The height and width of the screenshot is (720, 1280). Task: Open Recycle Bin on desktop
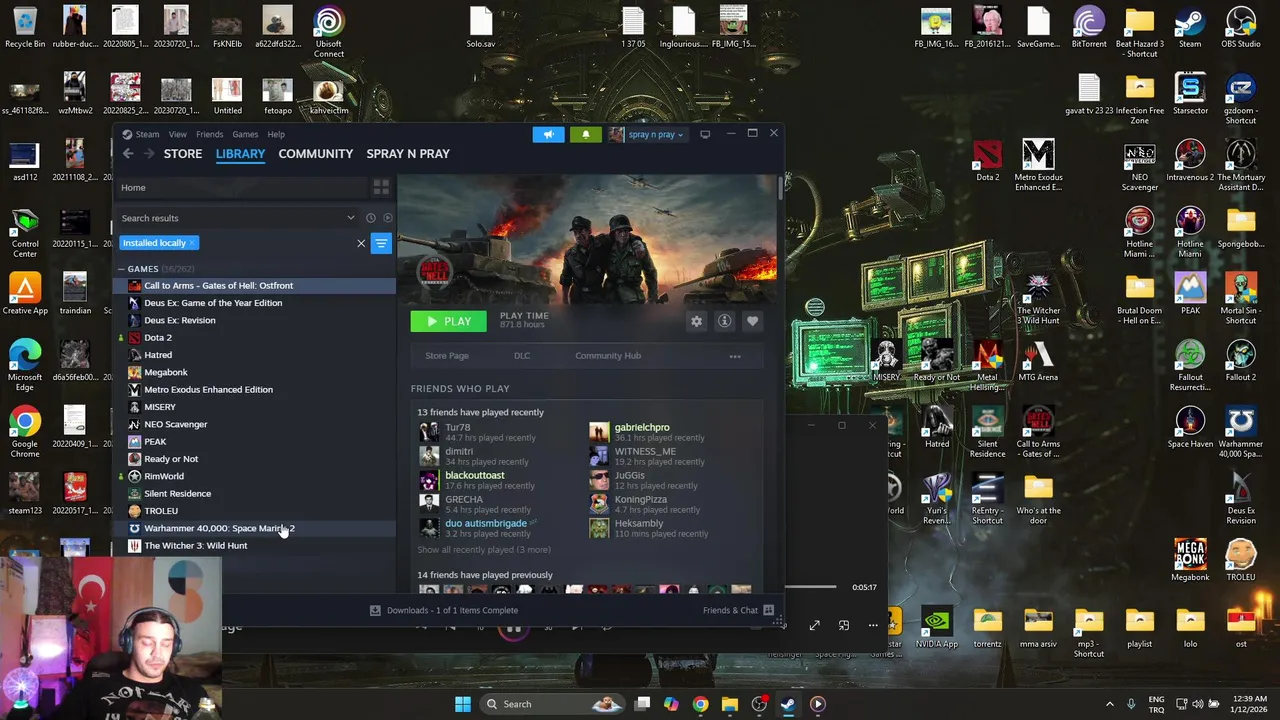click(x=25, y=28)
